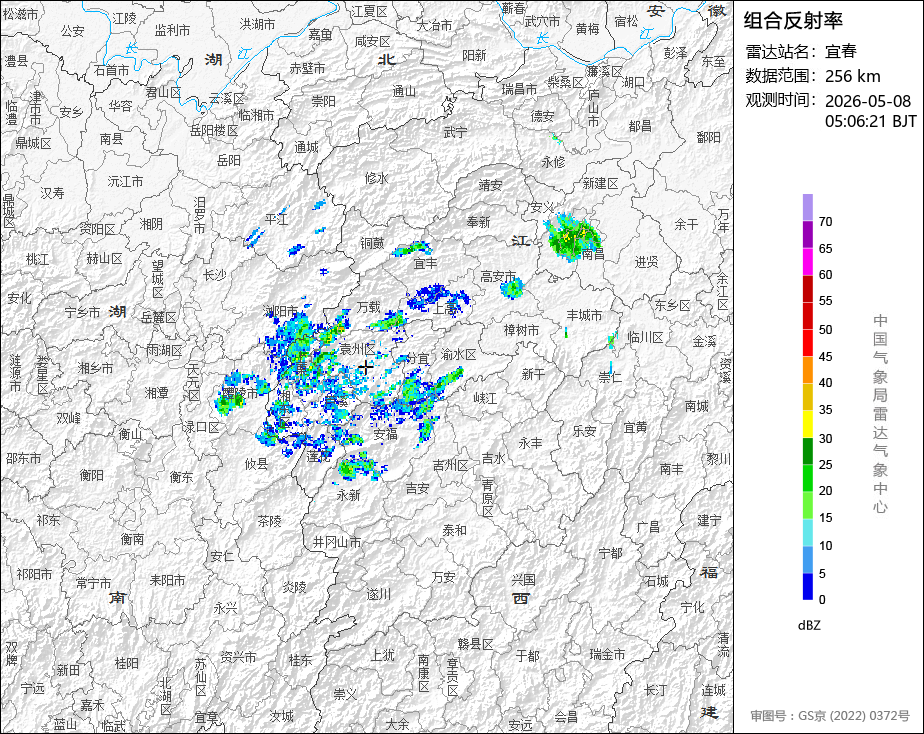Click the legend value label 25

coord(826,465)
